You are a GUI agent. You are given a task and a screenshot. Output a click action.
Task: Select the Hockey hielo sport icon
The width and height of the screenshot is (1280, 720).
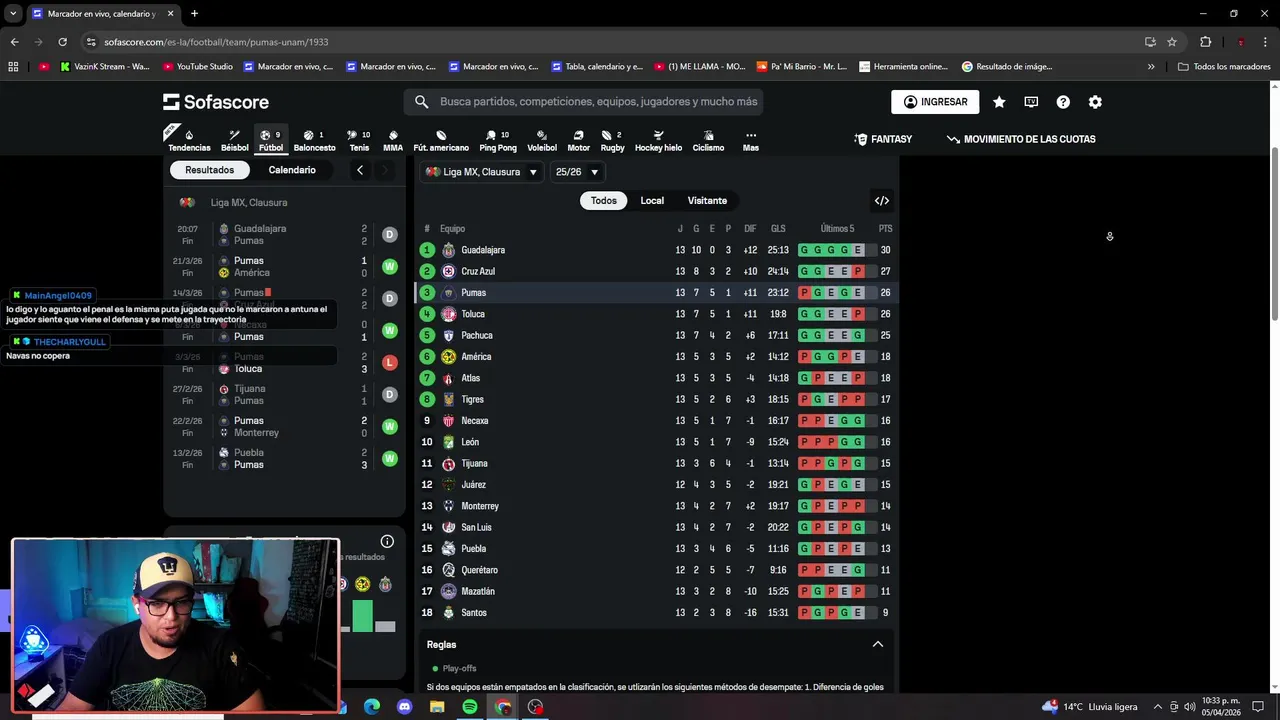click(x=658, y=141)
